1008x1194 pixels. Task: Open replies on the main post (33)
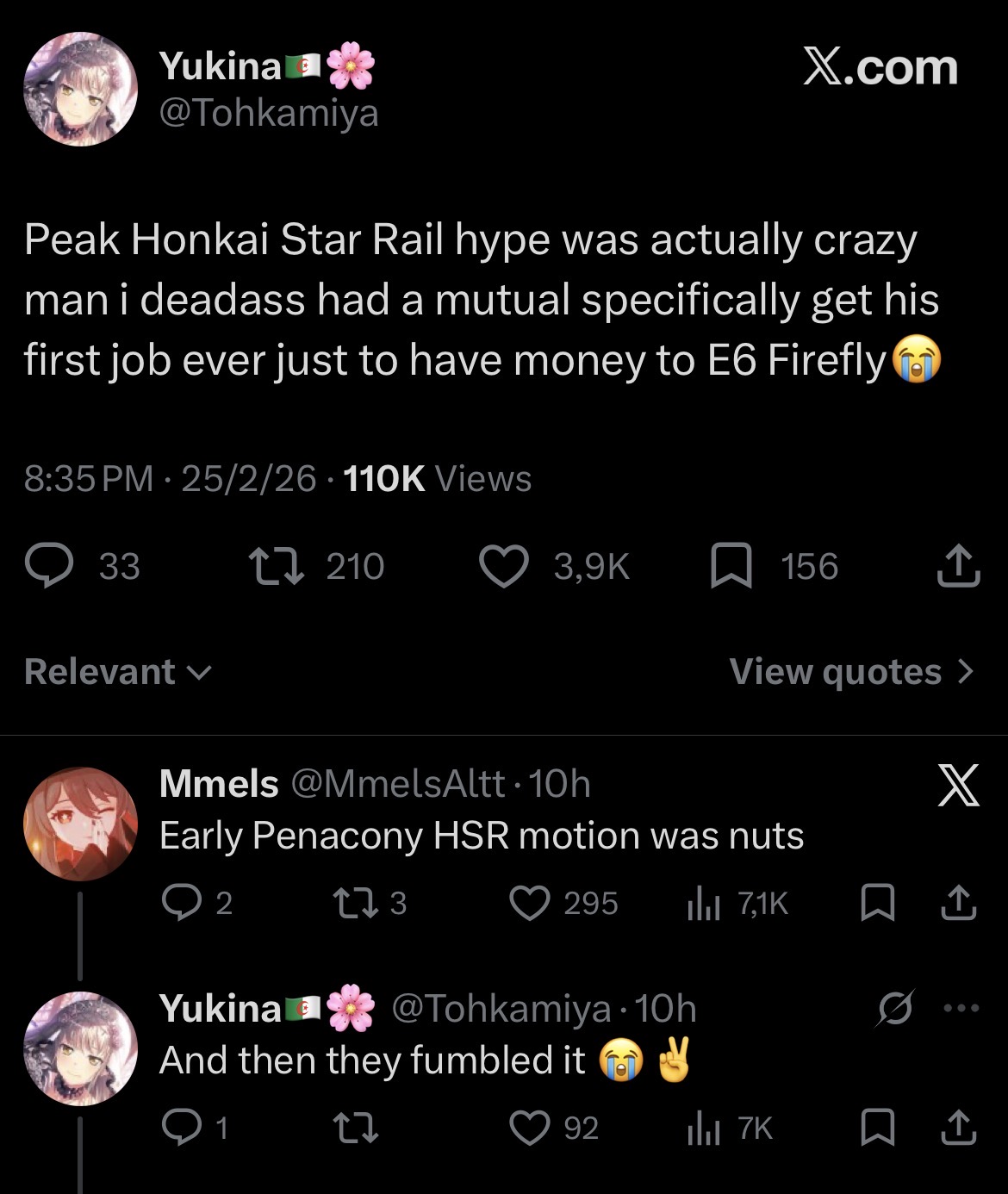click(49, 567)
